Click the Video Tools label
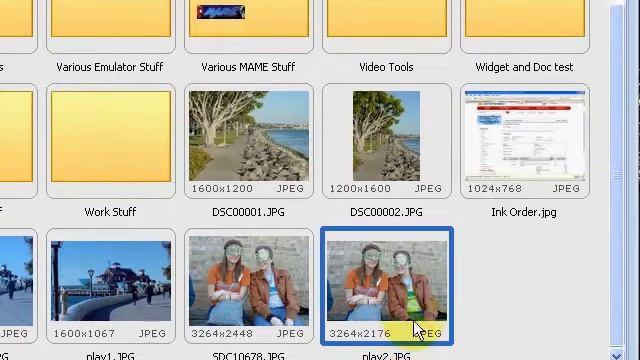Image resolution: width=640 pixels, height=360 pixels. click(x=386, y=67)
